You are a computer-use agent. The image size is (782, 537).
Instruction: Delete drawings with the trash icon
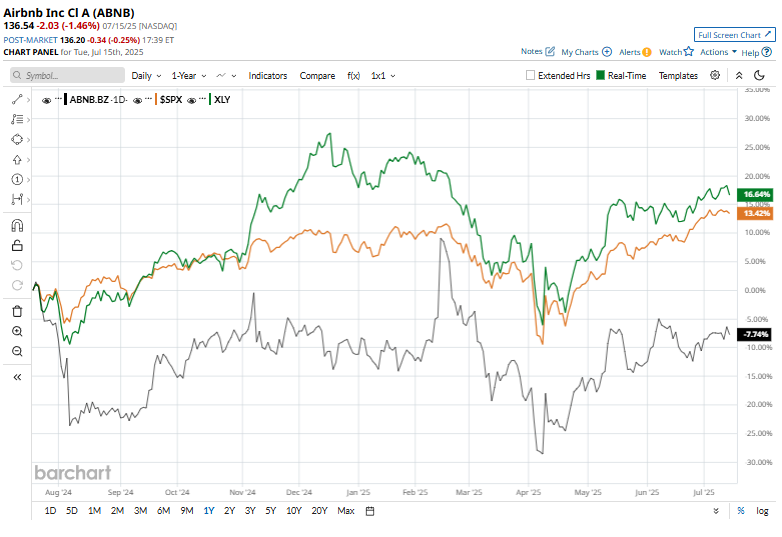17,311
